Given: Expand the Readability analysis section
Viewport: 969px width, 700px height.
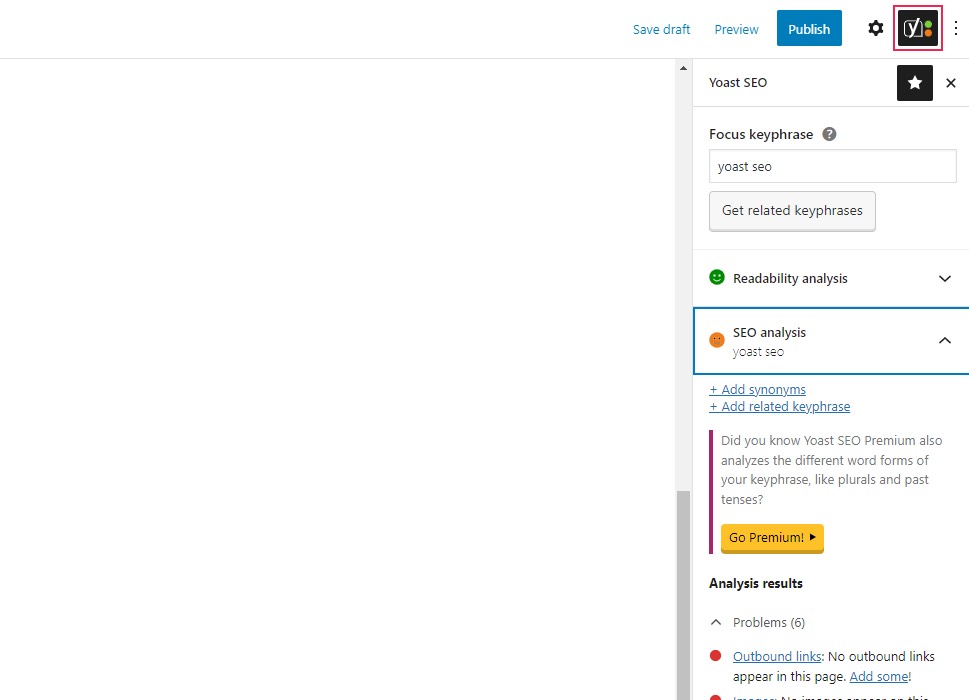Looking at the screenshot, I should tap(944, 278).
